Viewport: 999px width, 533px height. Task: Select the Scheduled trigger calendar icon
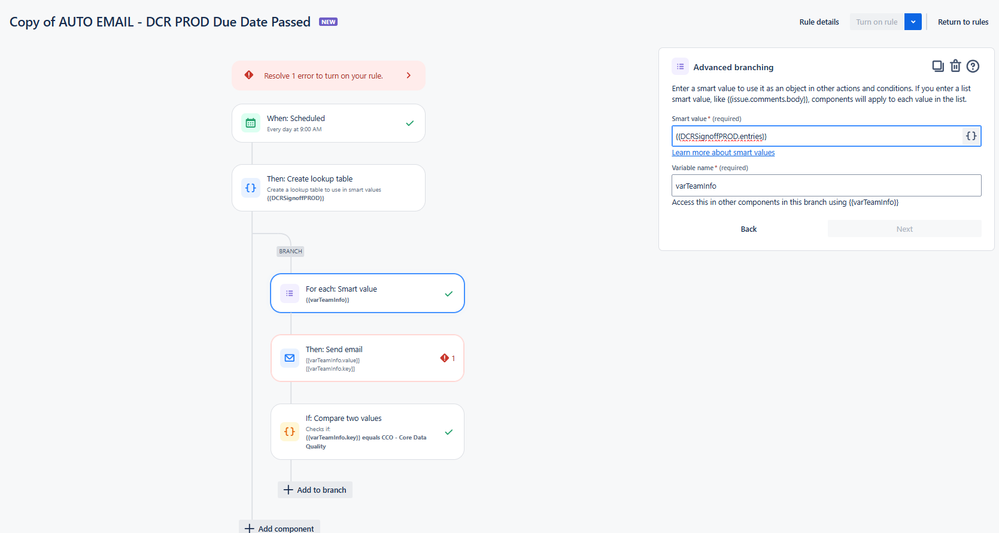[250, 123]
